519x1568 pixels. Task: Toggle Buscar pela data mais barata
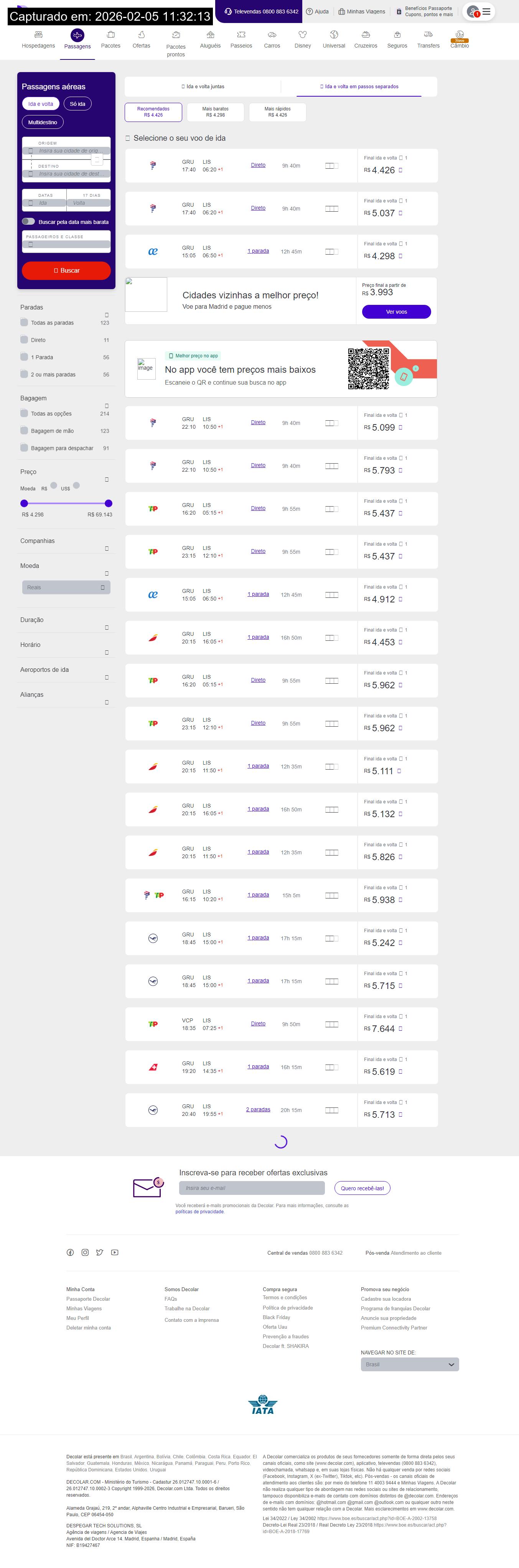(29, 222)
